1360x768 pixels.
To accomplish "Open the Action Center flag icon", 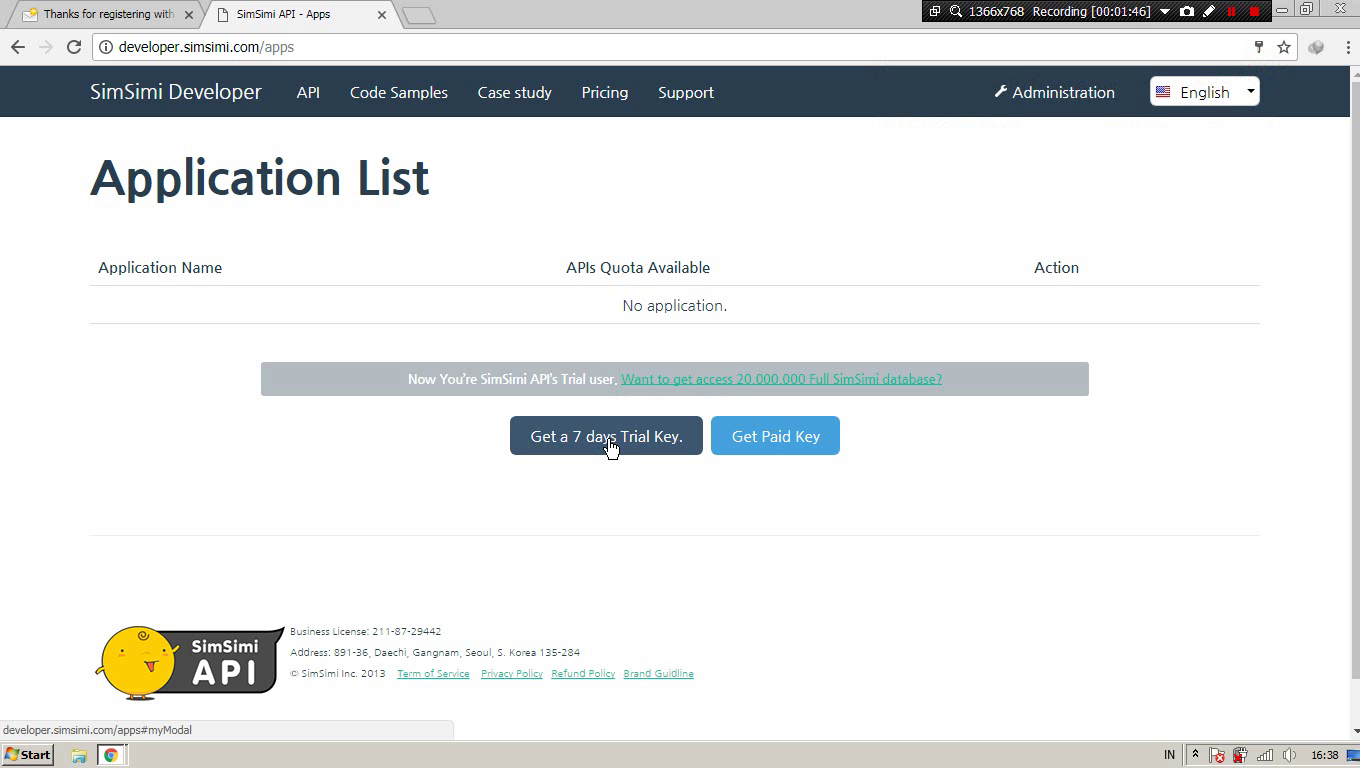I will point(1217,755).
